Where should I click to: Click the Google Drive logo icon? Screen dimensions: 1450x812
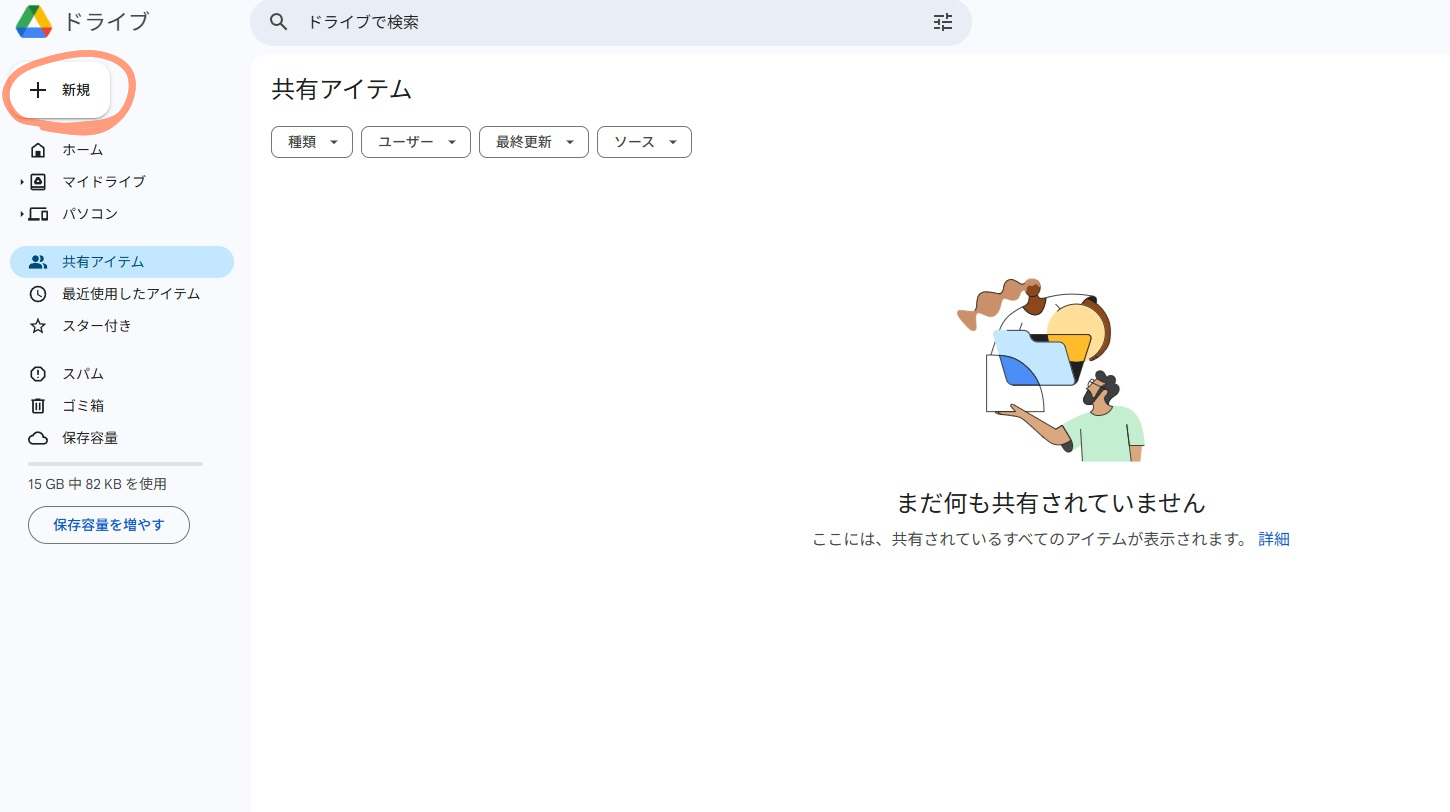click(x=34, y=21)
